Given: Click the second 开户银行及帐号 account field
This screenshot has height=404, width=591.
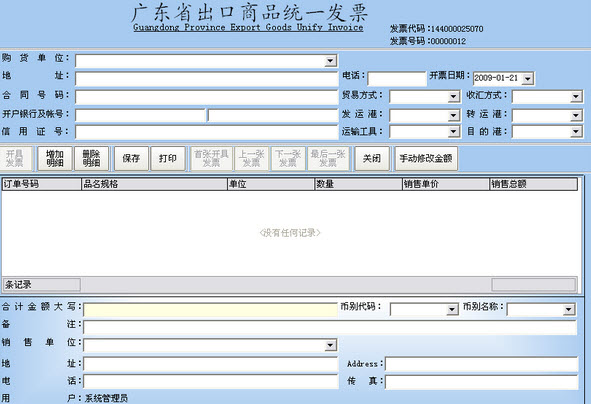Looking at the screenshot, I should point(273,115).
